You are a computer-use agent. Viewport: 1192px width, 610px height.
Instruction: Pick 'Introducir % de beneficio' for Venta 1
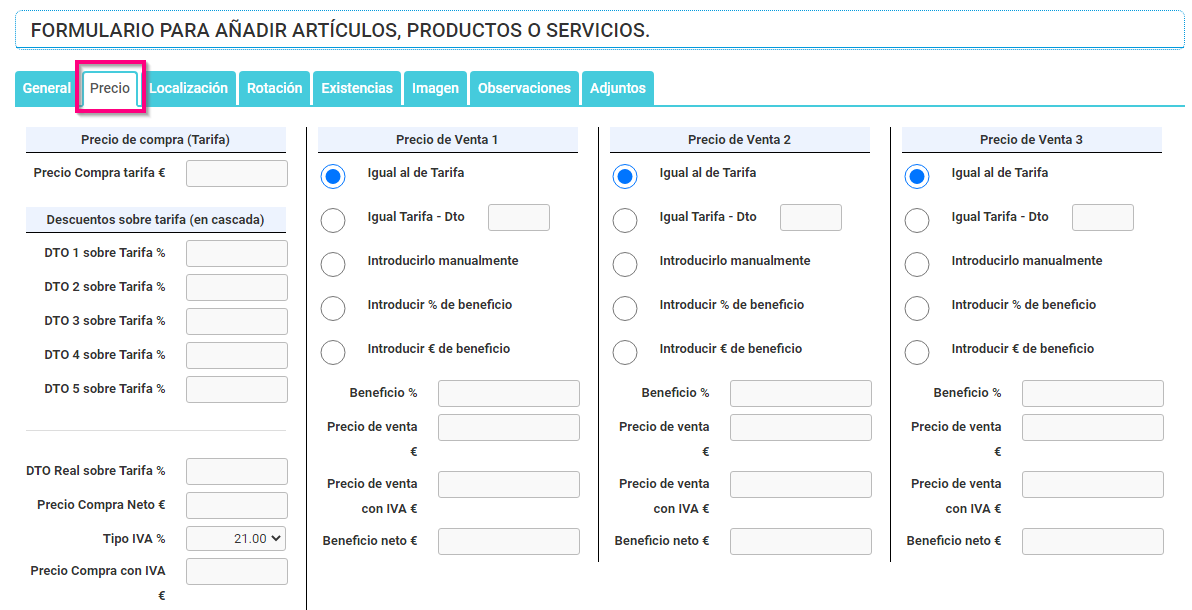(333, 309)
